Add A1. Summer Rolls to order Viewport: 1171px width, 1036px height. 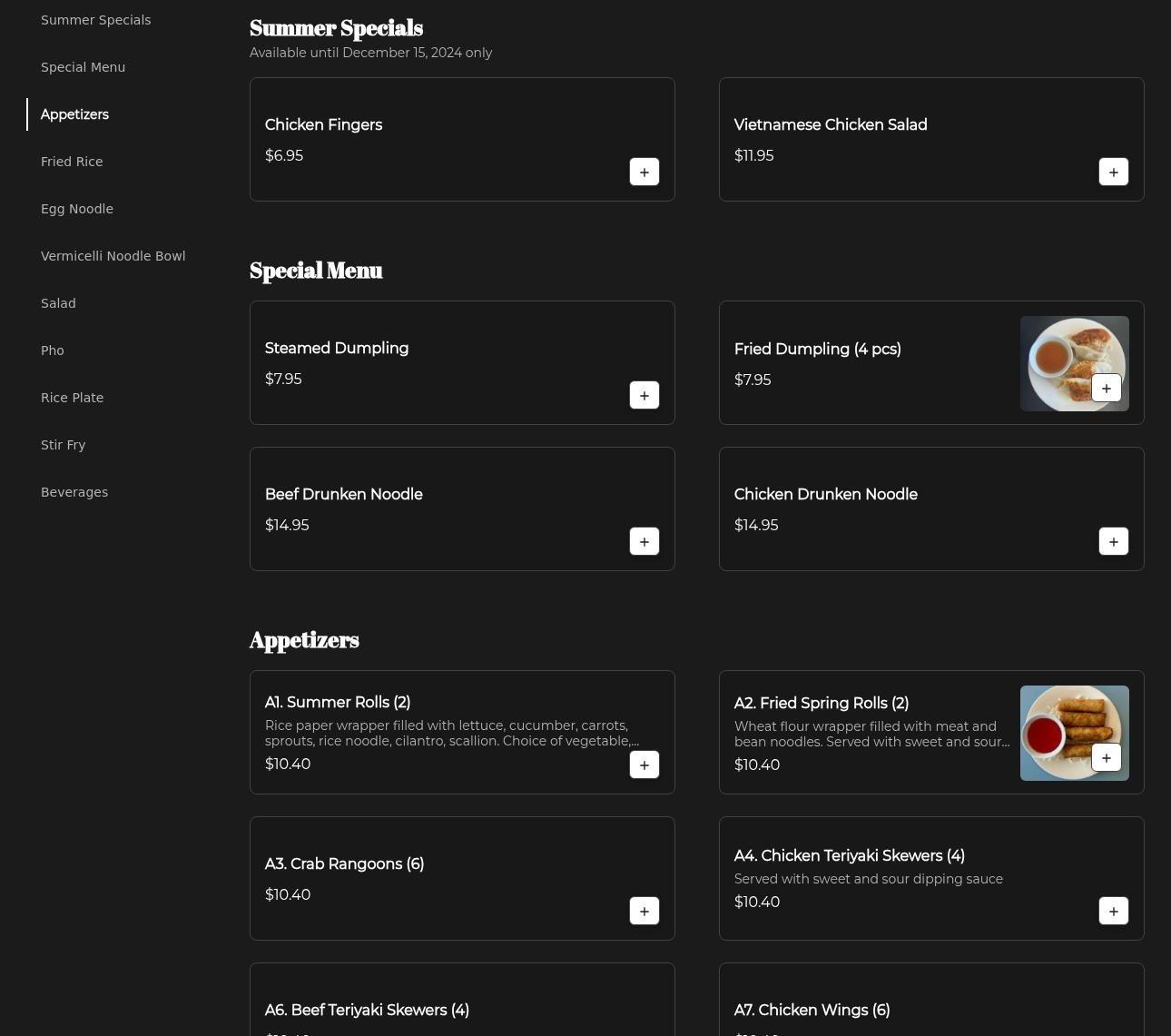click(x=644, y=765)
